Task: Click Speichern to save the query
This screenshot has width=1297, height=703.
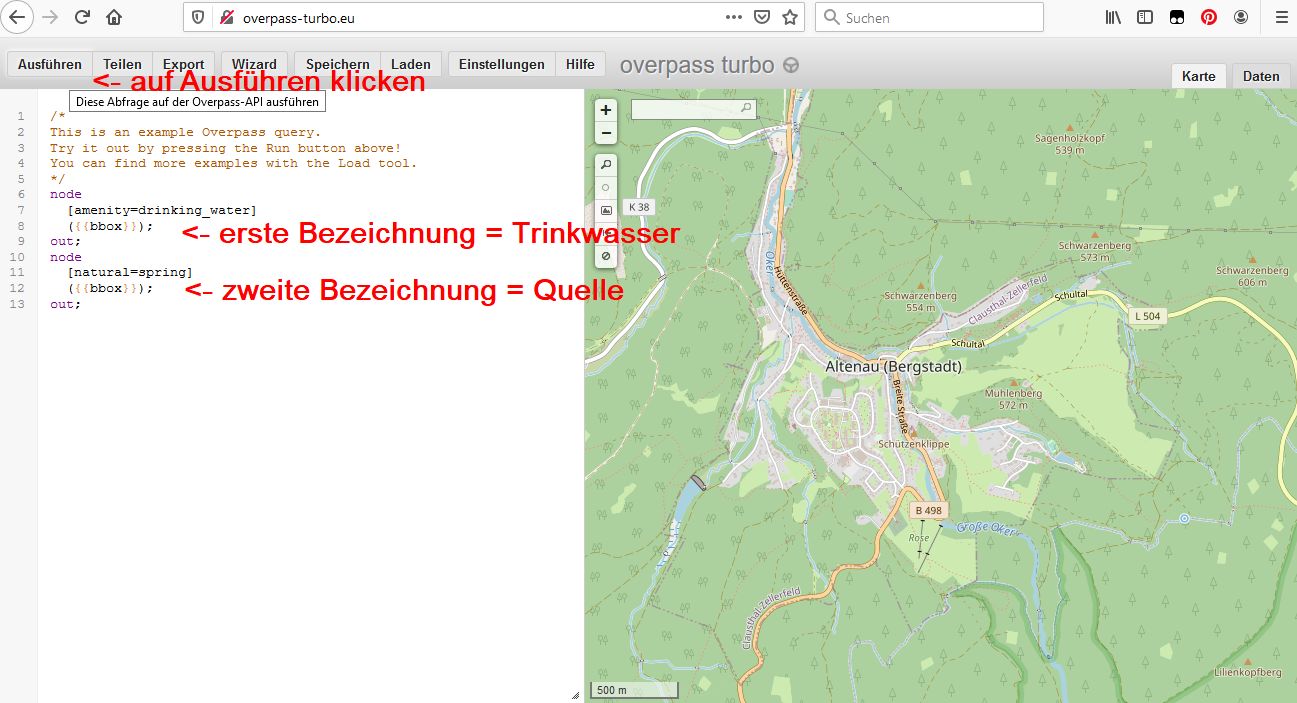Action: click(x=338, y=64)
